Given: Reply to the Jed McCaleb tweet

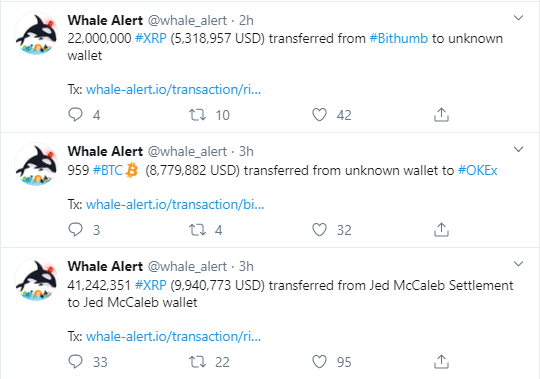Looking at the screenshot, I should pyautogui.click(x=75, y=361).
